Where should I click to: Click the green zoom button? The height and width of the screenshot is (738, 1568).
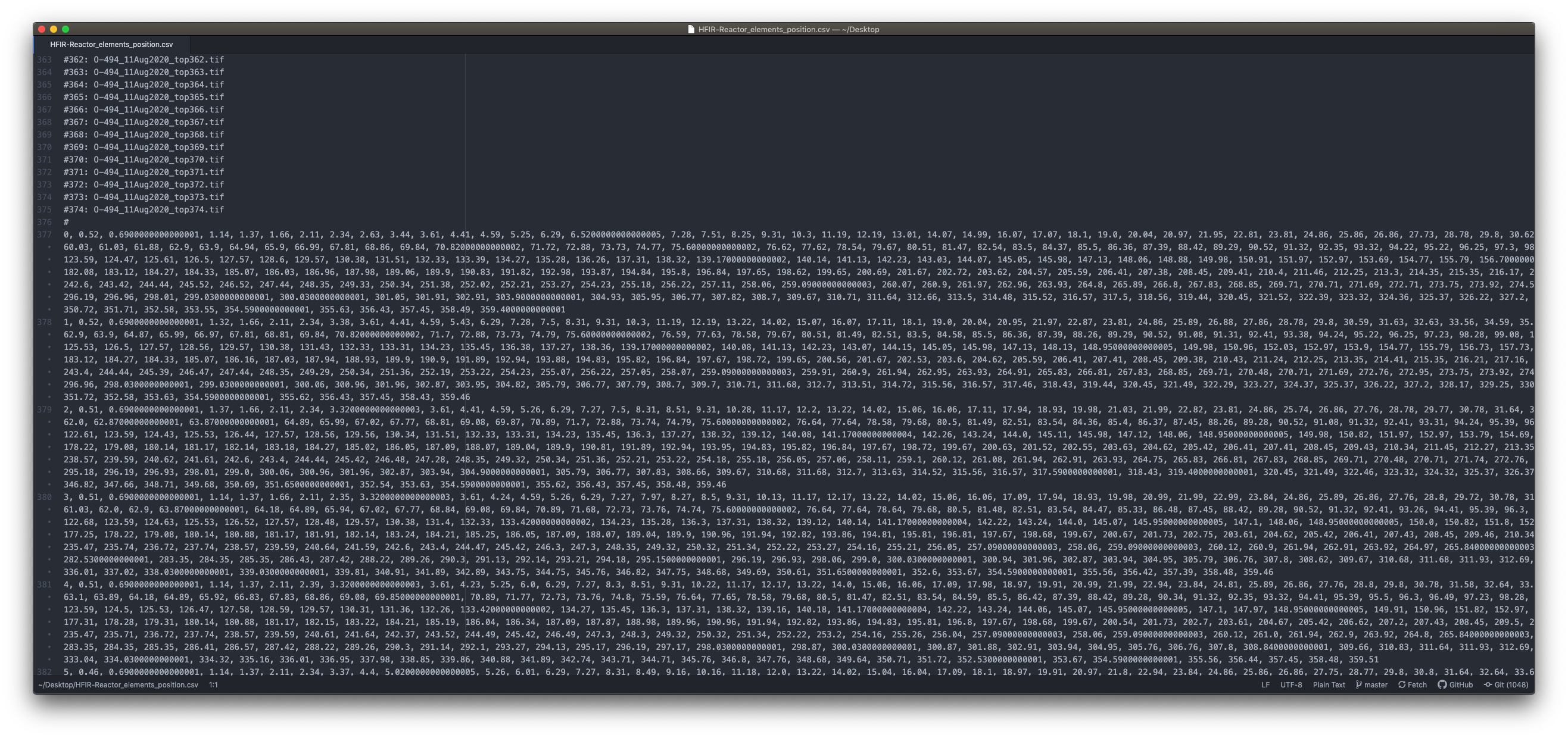click(x=66, y=28)
